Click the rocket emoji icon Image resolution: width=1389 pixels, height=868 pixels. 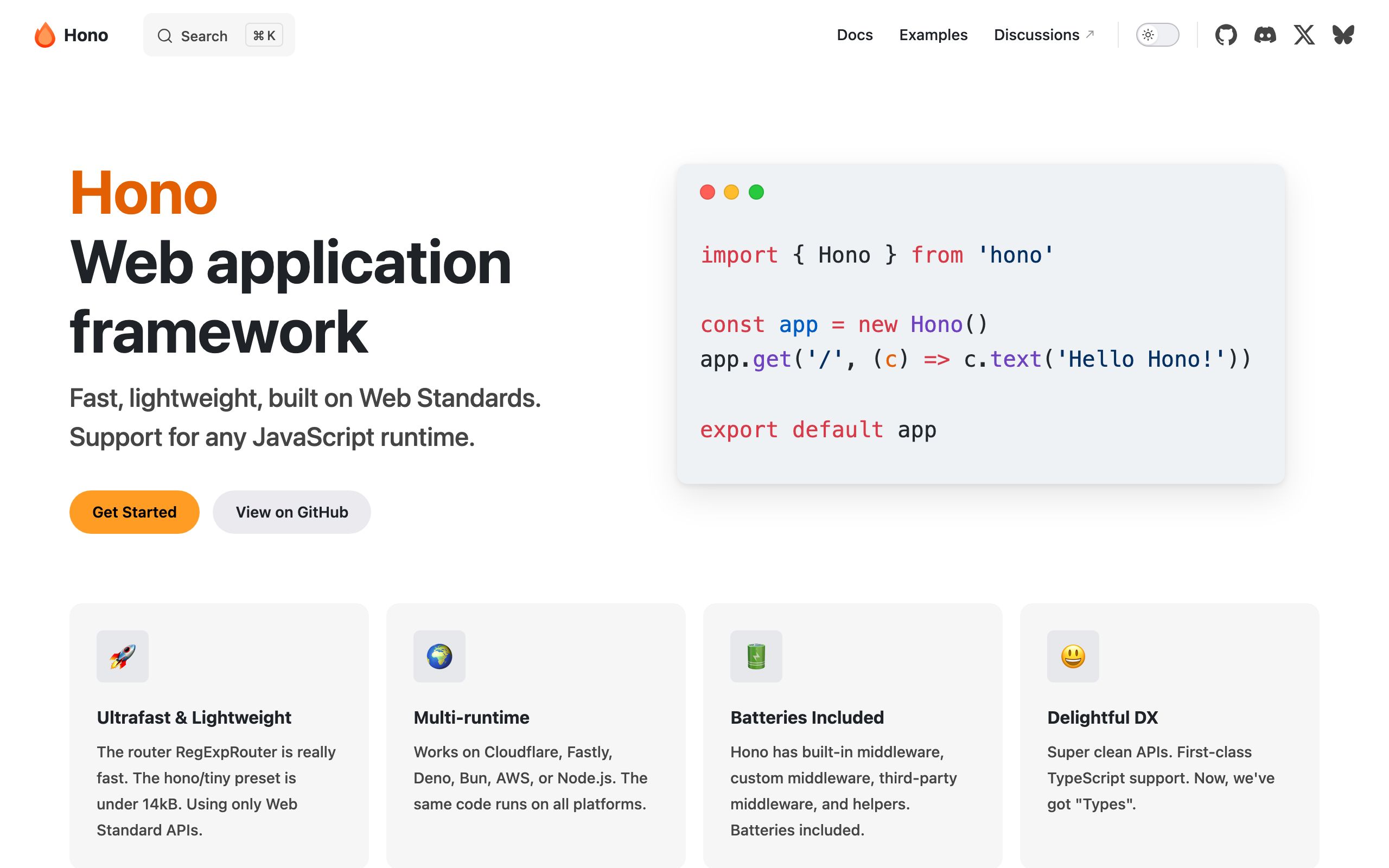[123, 656]
